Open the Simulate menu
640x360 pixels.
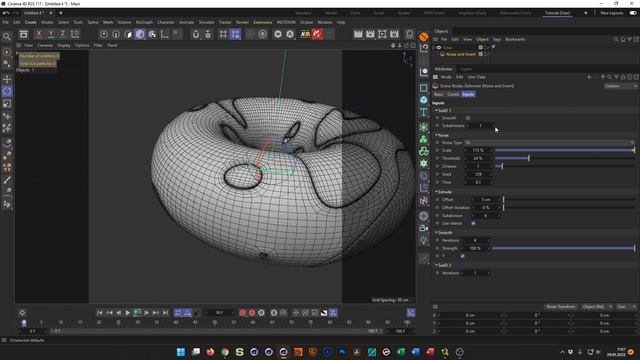click(206, 22)
